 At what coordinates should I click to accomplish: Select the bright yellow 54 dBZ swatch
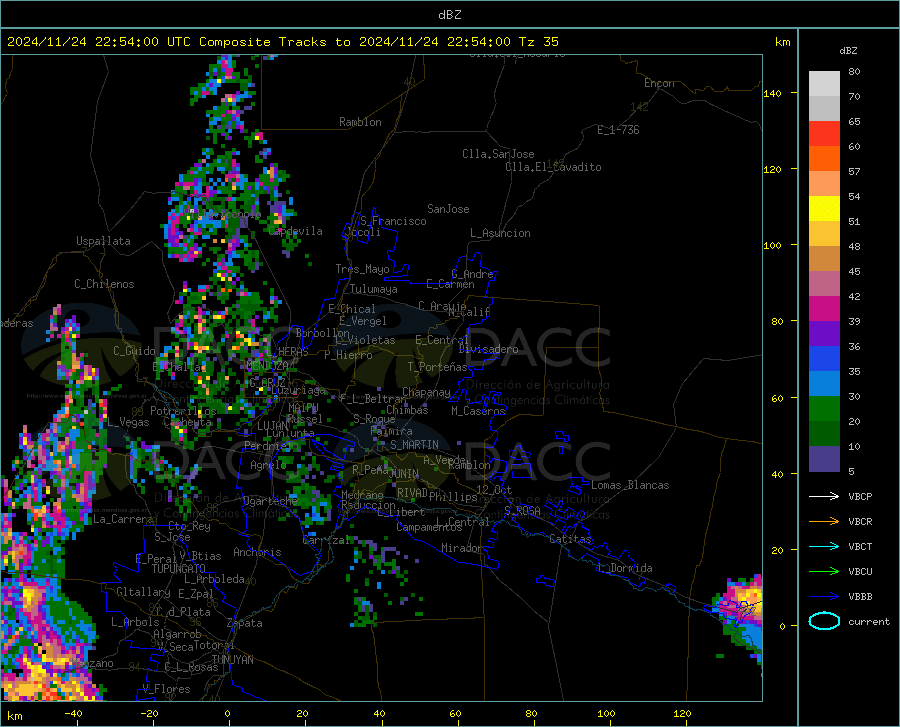point(824,208)
